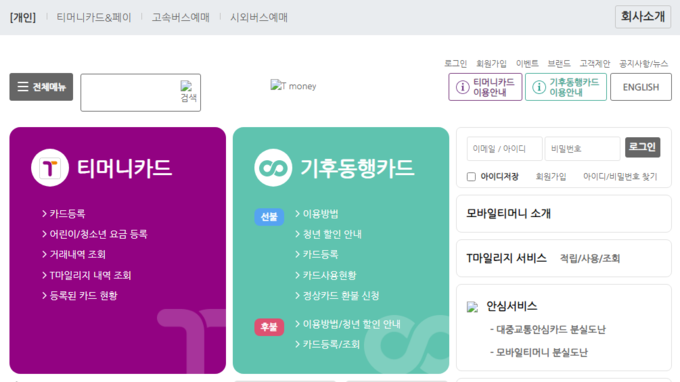This screenshot has width=680, height=382.
Task: Click the info icon on 기후동행카드 이용안내
Action: click(539, 87)
